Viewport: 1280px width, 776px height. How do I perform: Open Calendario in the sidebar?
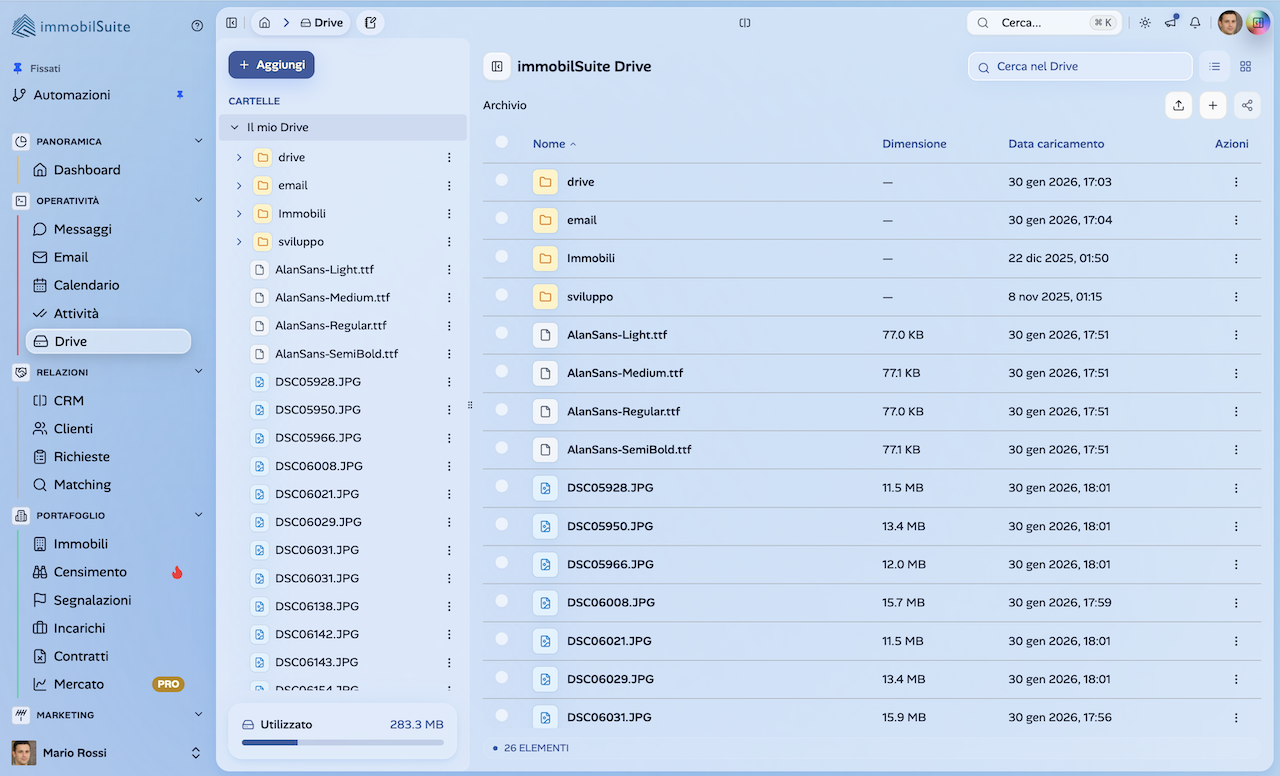tap(86, 285)
